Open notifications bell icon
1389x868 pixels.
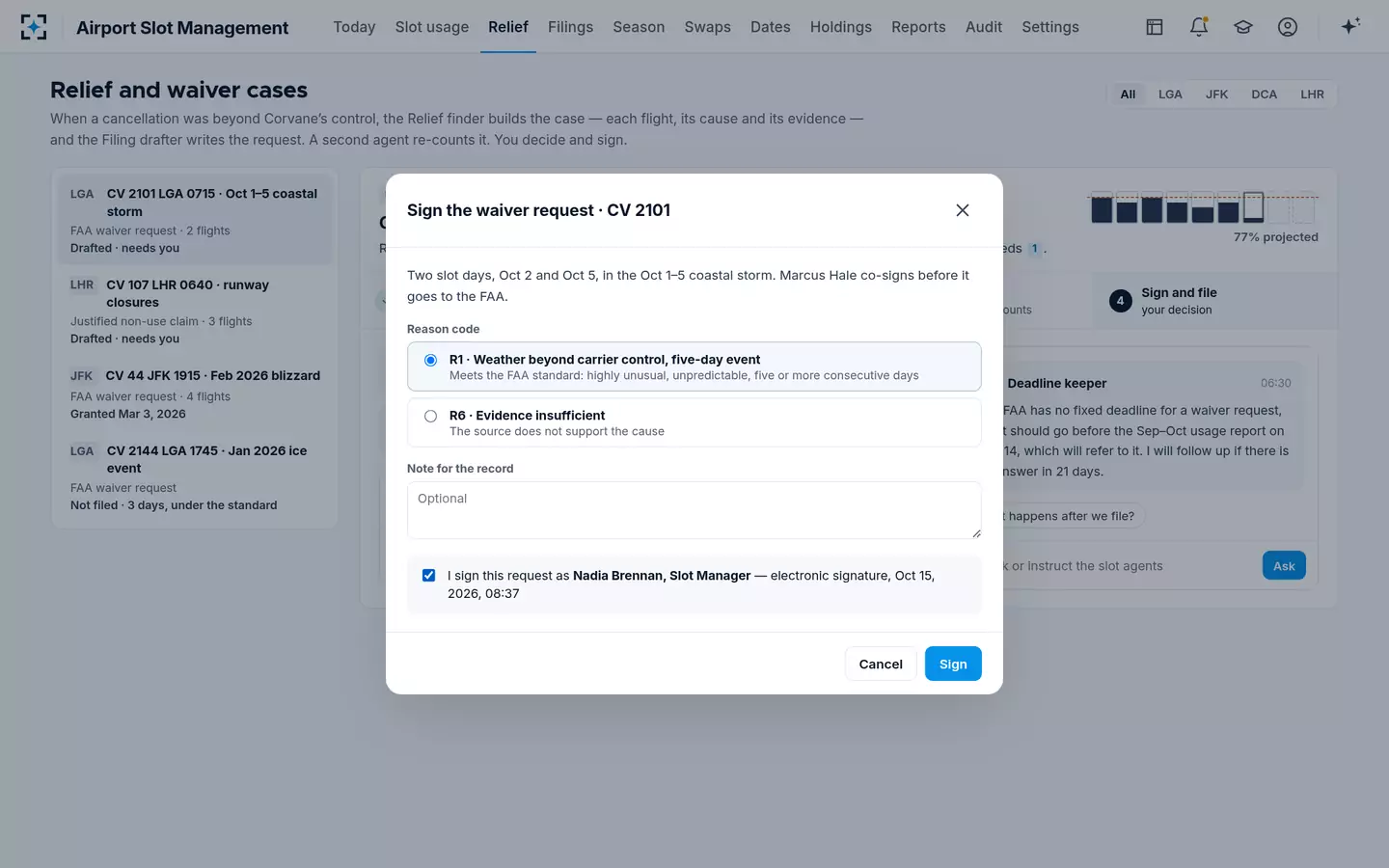[x=1199, y=27]
